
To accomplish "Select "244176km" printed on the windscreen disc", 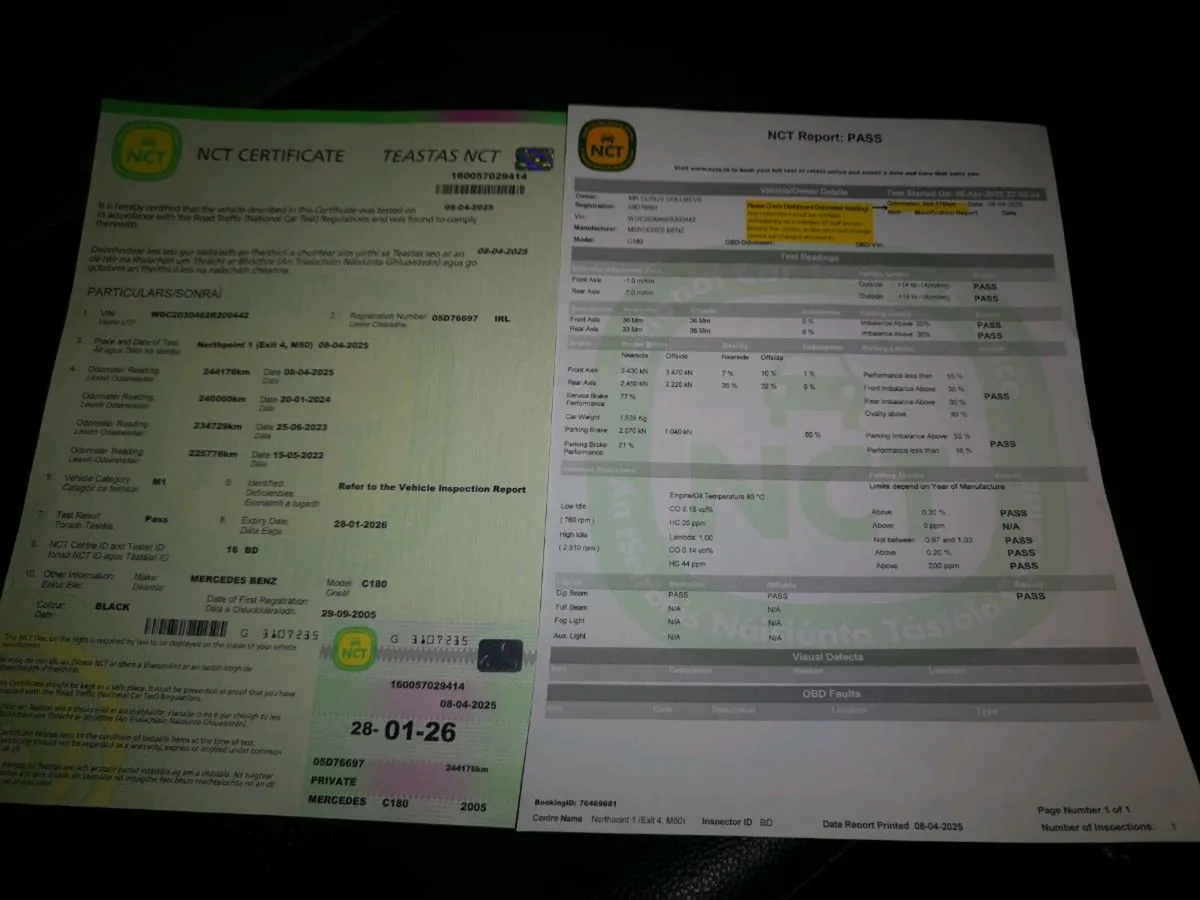I will pos(467,769).
